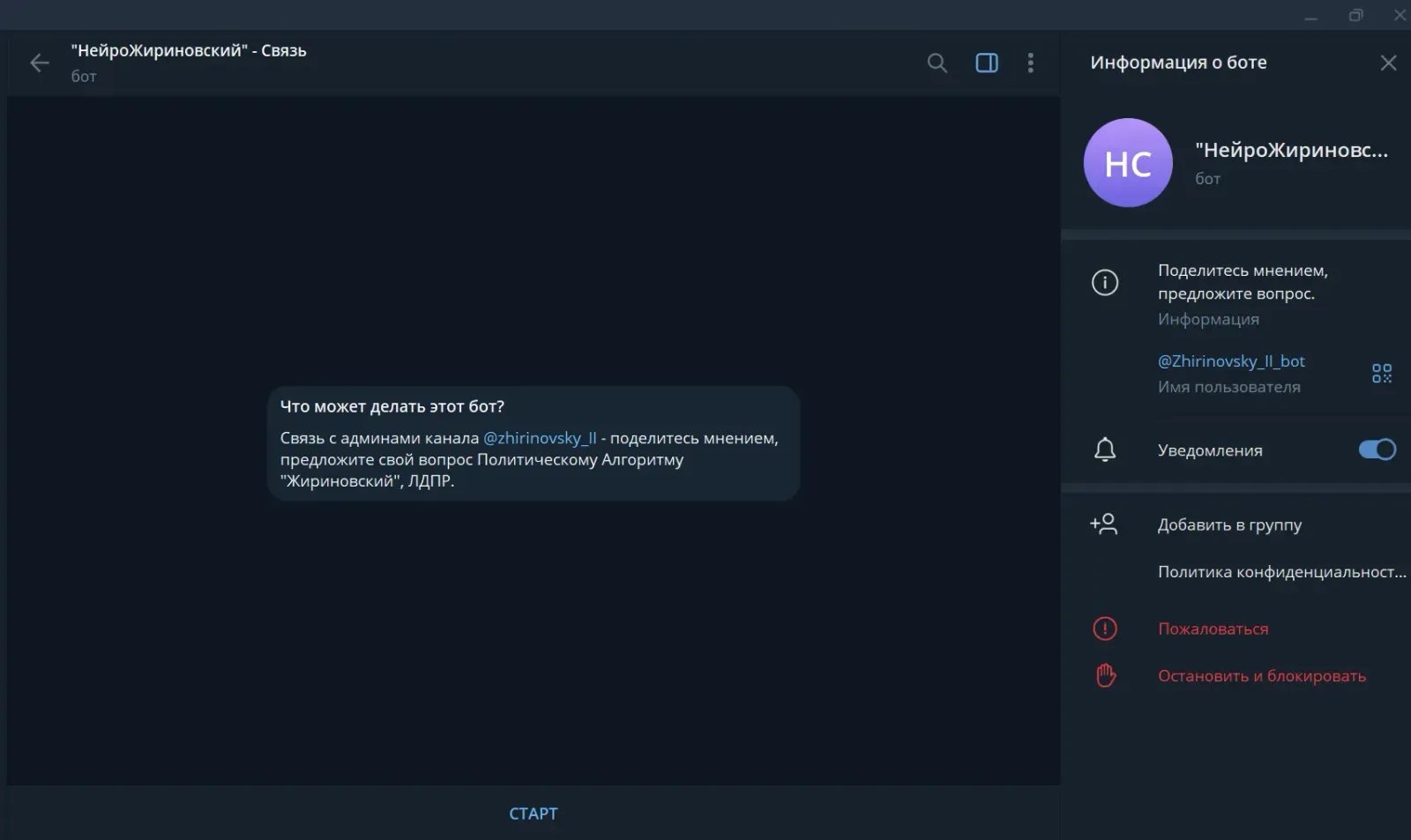Restore down the Telegram window
The width and height of the screenshot is (1411, 840).
[1355, 15]
